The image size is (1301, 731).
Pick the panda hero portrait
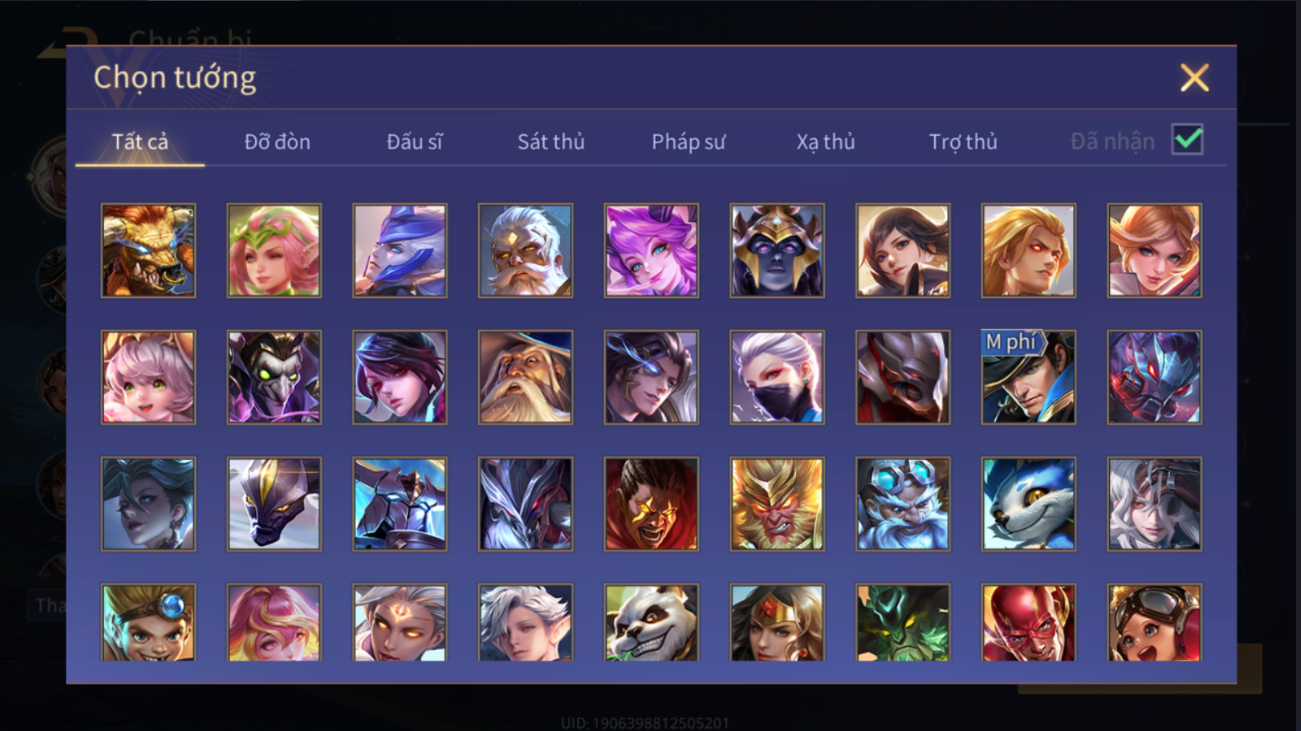(x=651, y=622)
